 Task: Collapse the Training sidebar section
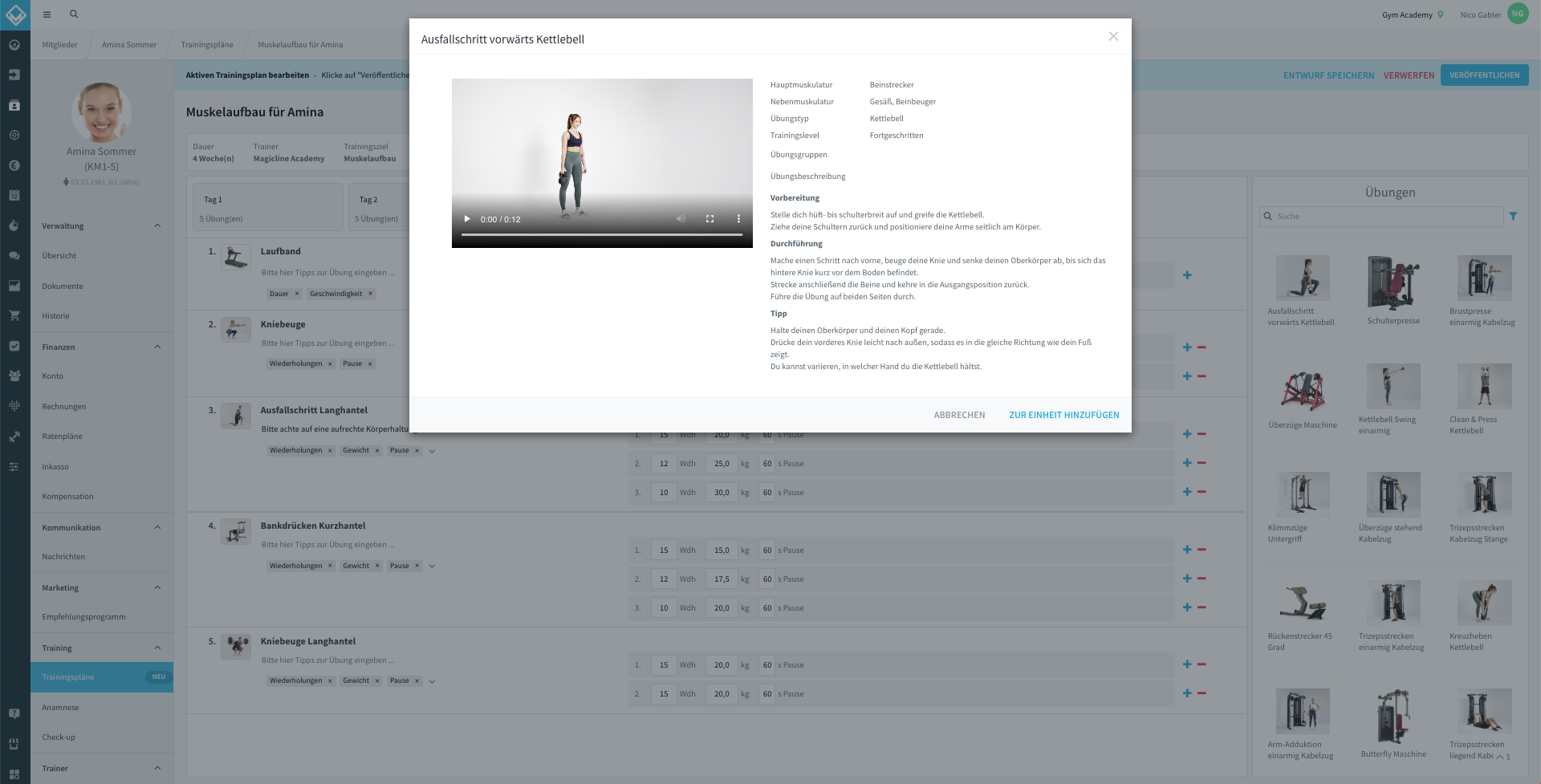coord(157,648)
